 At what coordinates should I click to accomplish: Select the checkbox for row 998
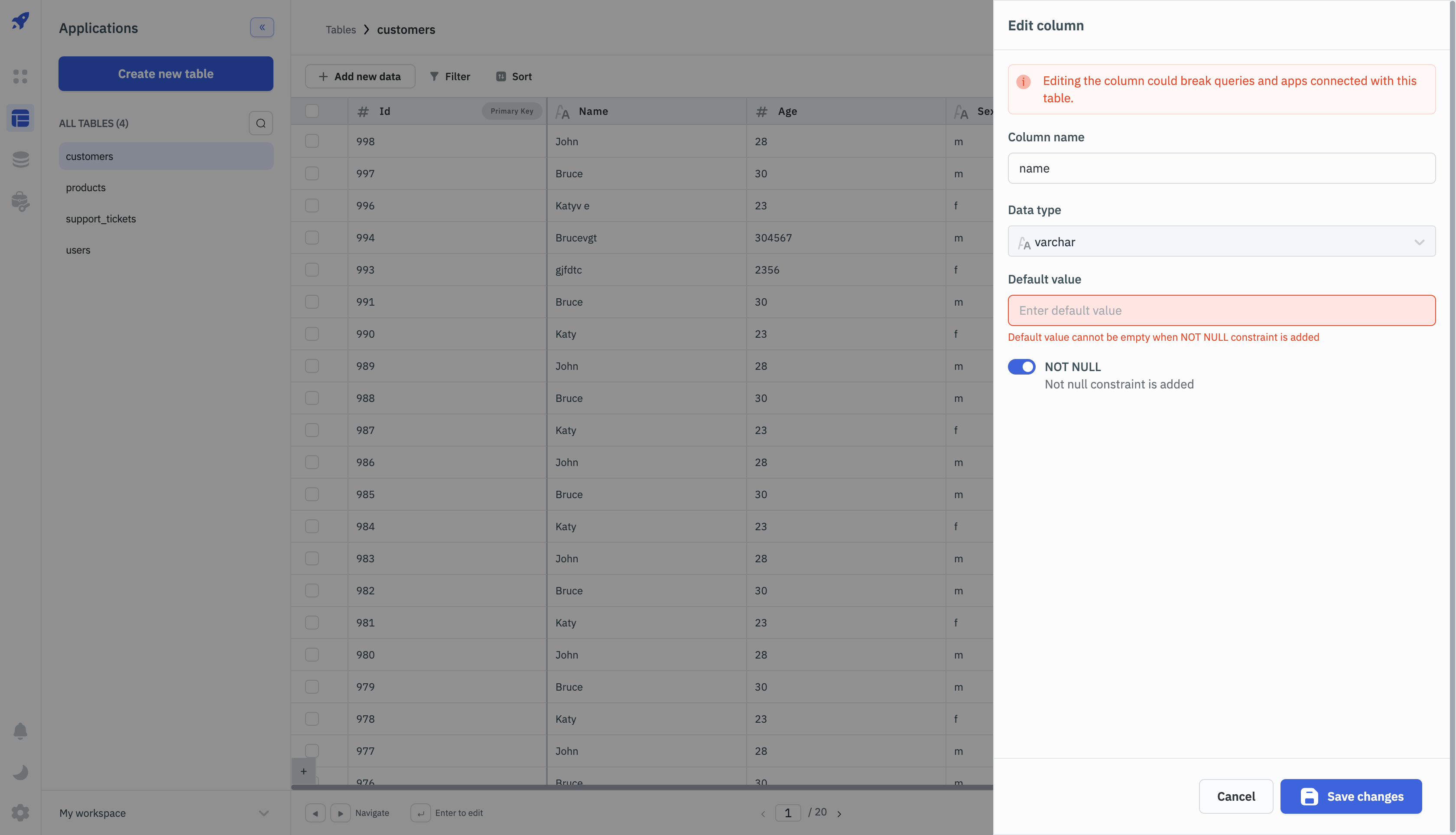click(312, 141)
